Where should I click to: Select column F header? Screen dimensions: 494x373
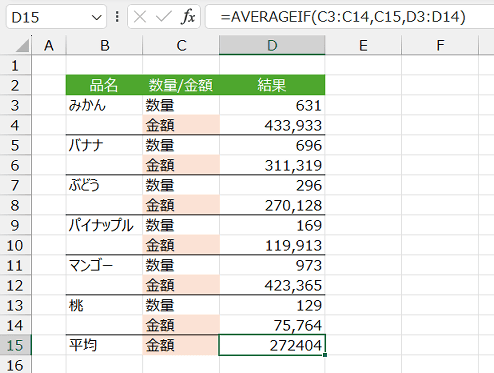tap(440, 45)
